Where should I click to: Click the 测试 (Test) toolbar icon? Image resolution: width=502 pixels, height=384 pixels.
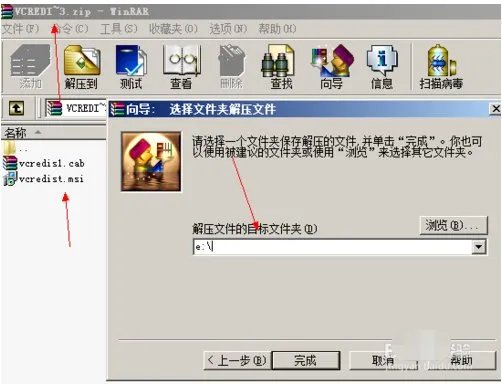[x=131, y=66]
